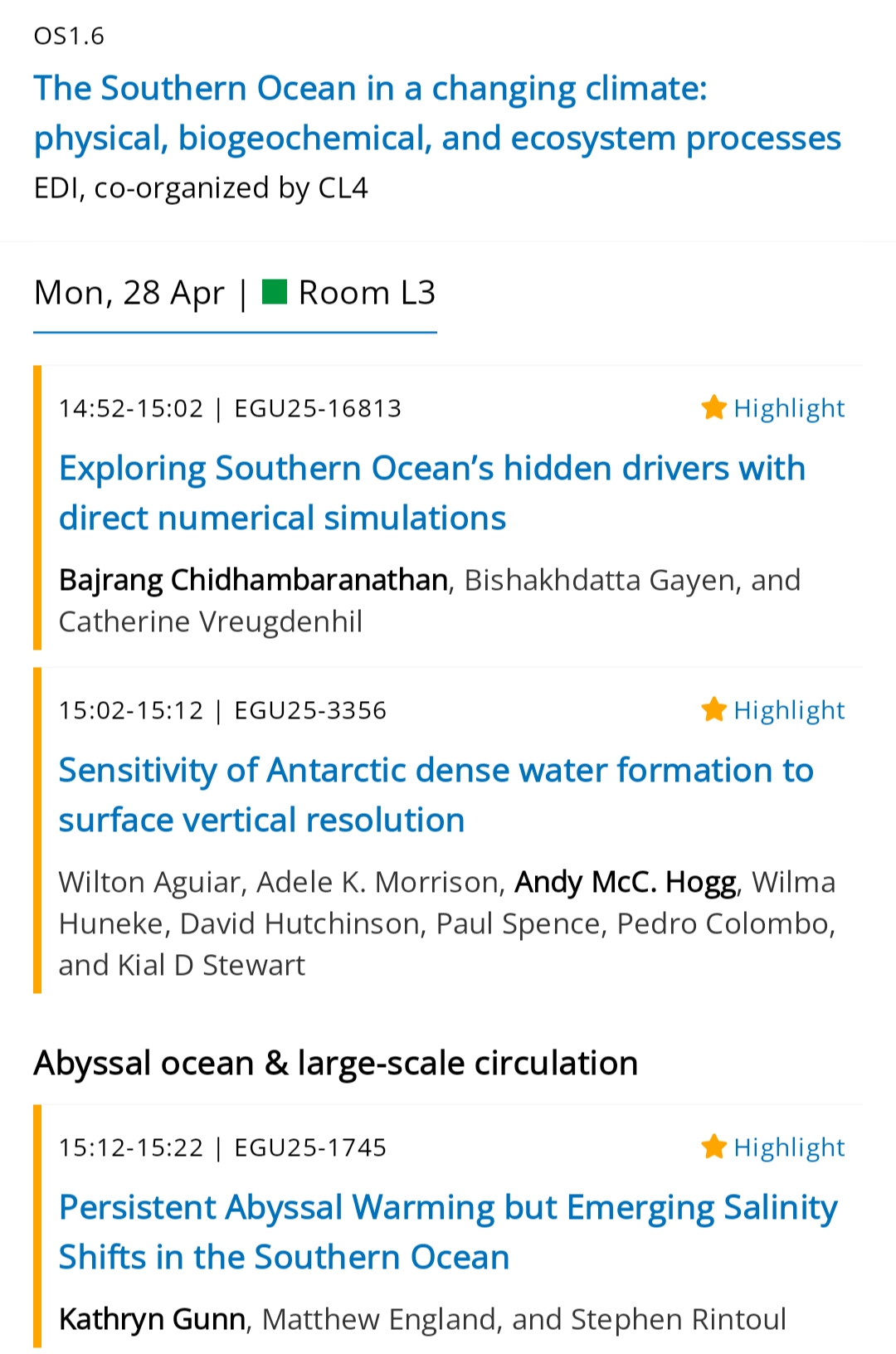Click star icon on EGU25-16813 entry
Screen dimensions: 896x1354
click(x=713, y=407)
